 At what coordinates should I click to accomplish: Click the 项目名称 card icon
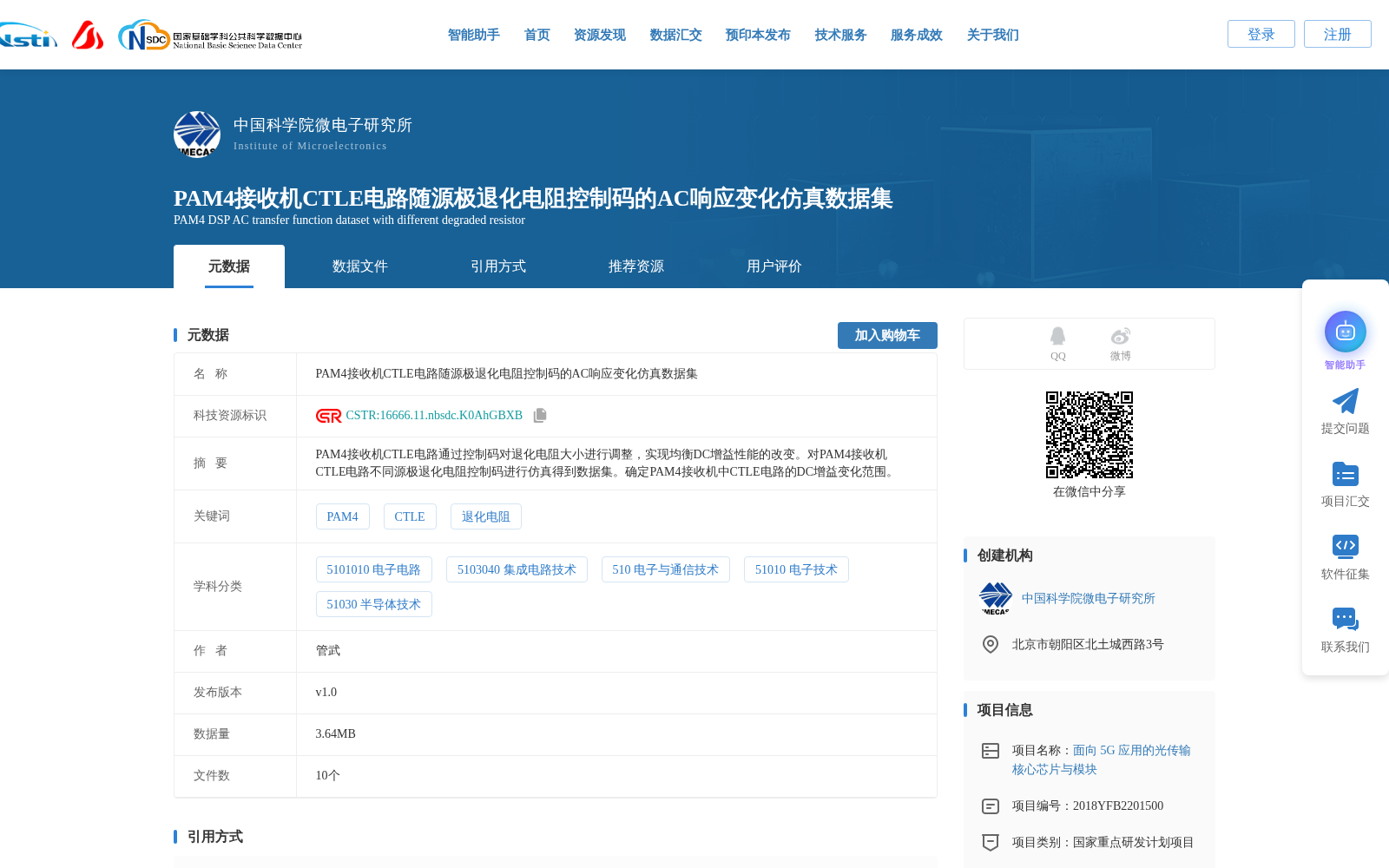pos(991,751)
